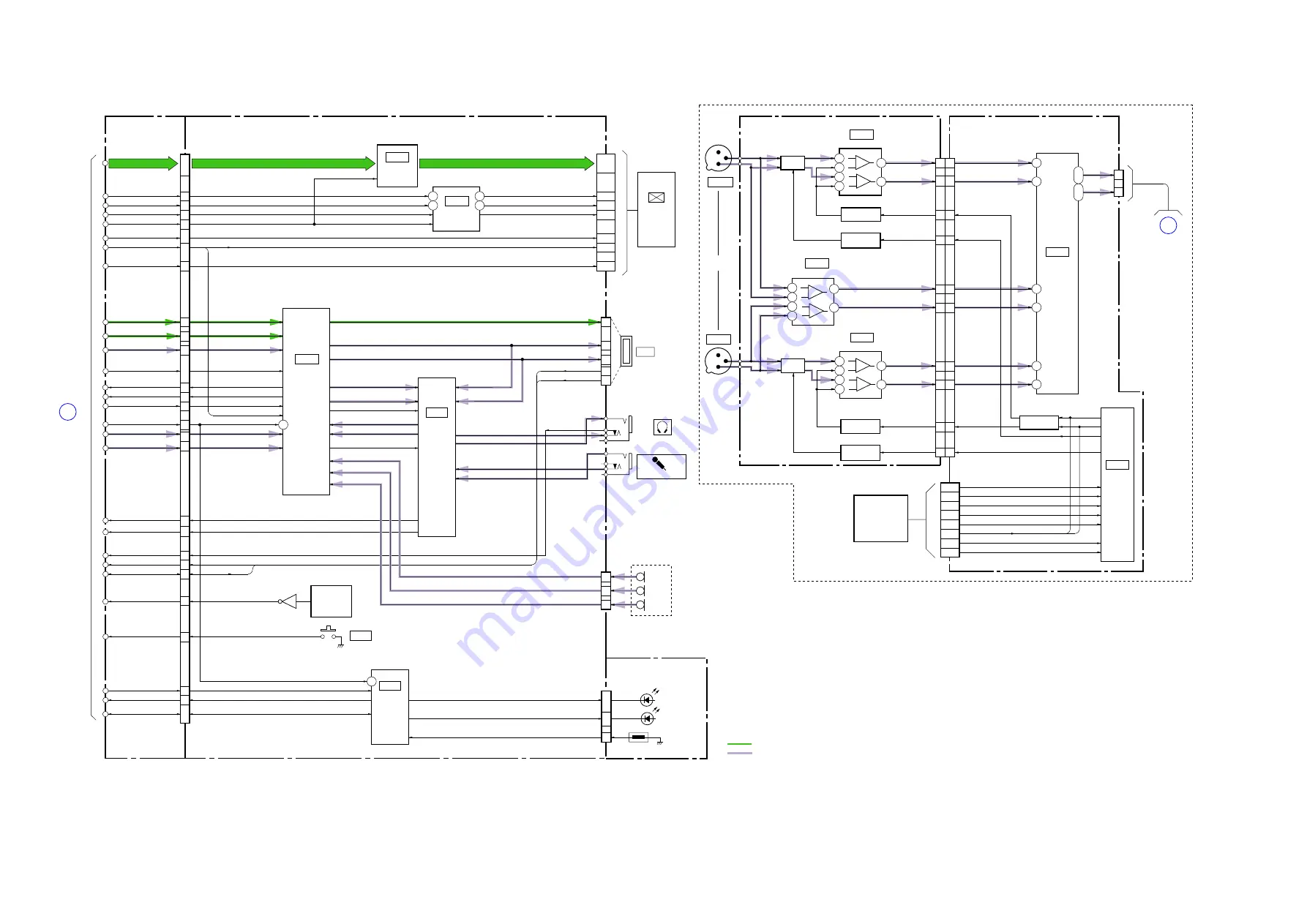Click the blue circle at the upper right
This screenshot has height=924, width=1307.
1168,225
